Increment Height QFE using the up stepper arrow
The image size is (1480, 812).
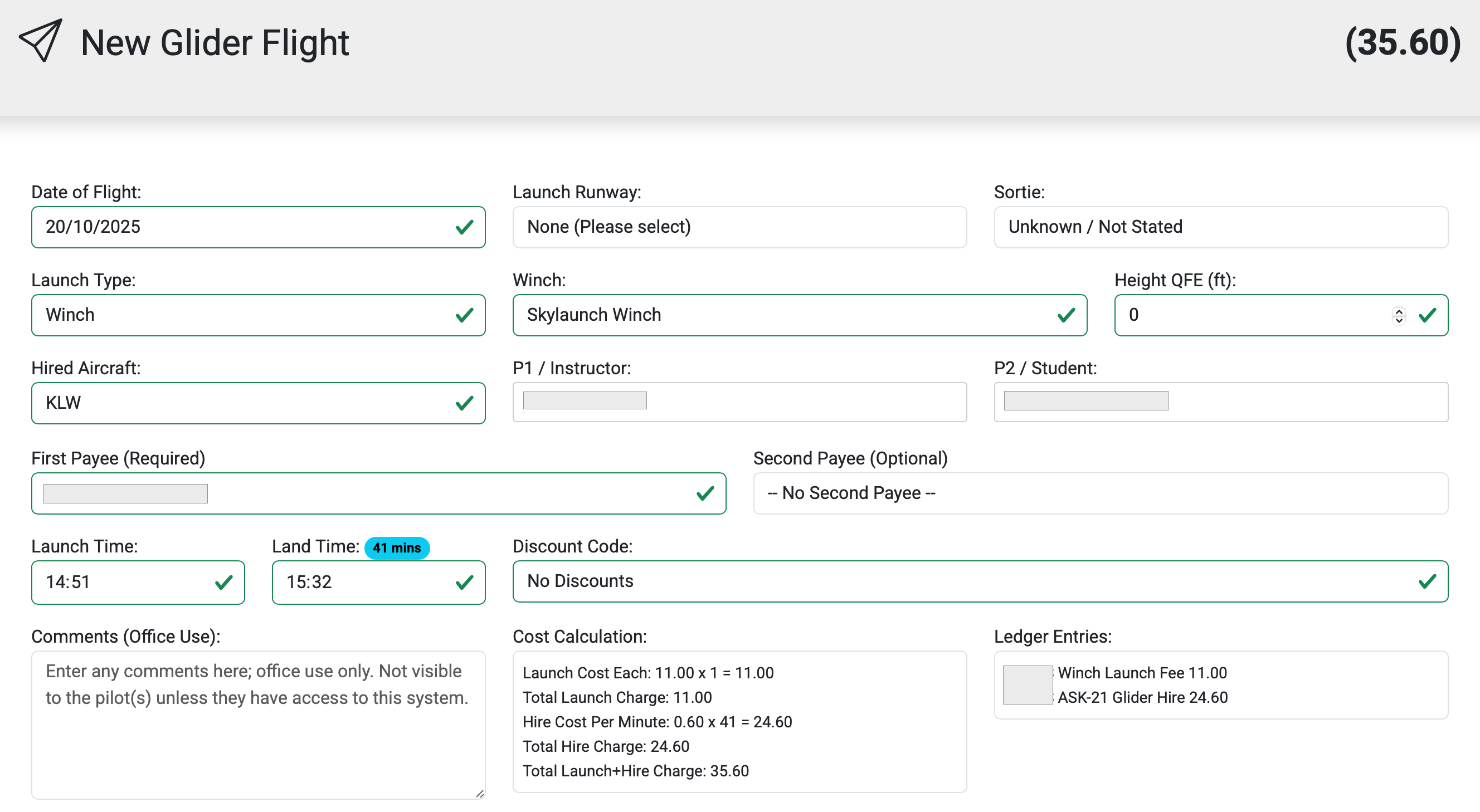[x=1399, y=311]
